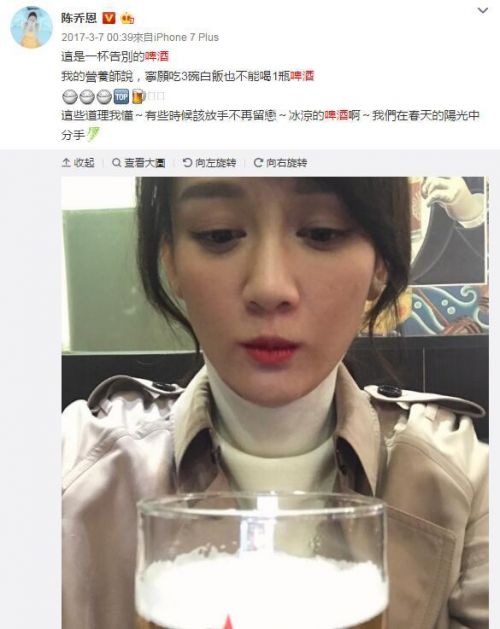
Task: Click the red 啤酒 keyword after 冰凉的
Action: point(336,116)
